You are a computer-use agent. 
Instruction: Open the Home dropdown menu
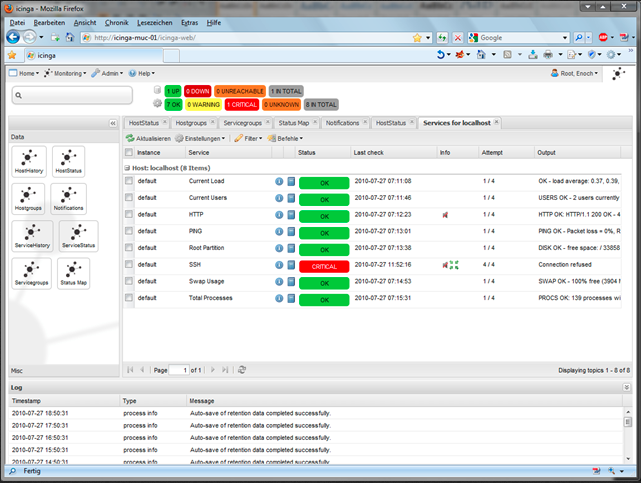24,73
